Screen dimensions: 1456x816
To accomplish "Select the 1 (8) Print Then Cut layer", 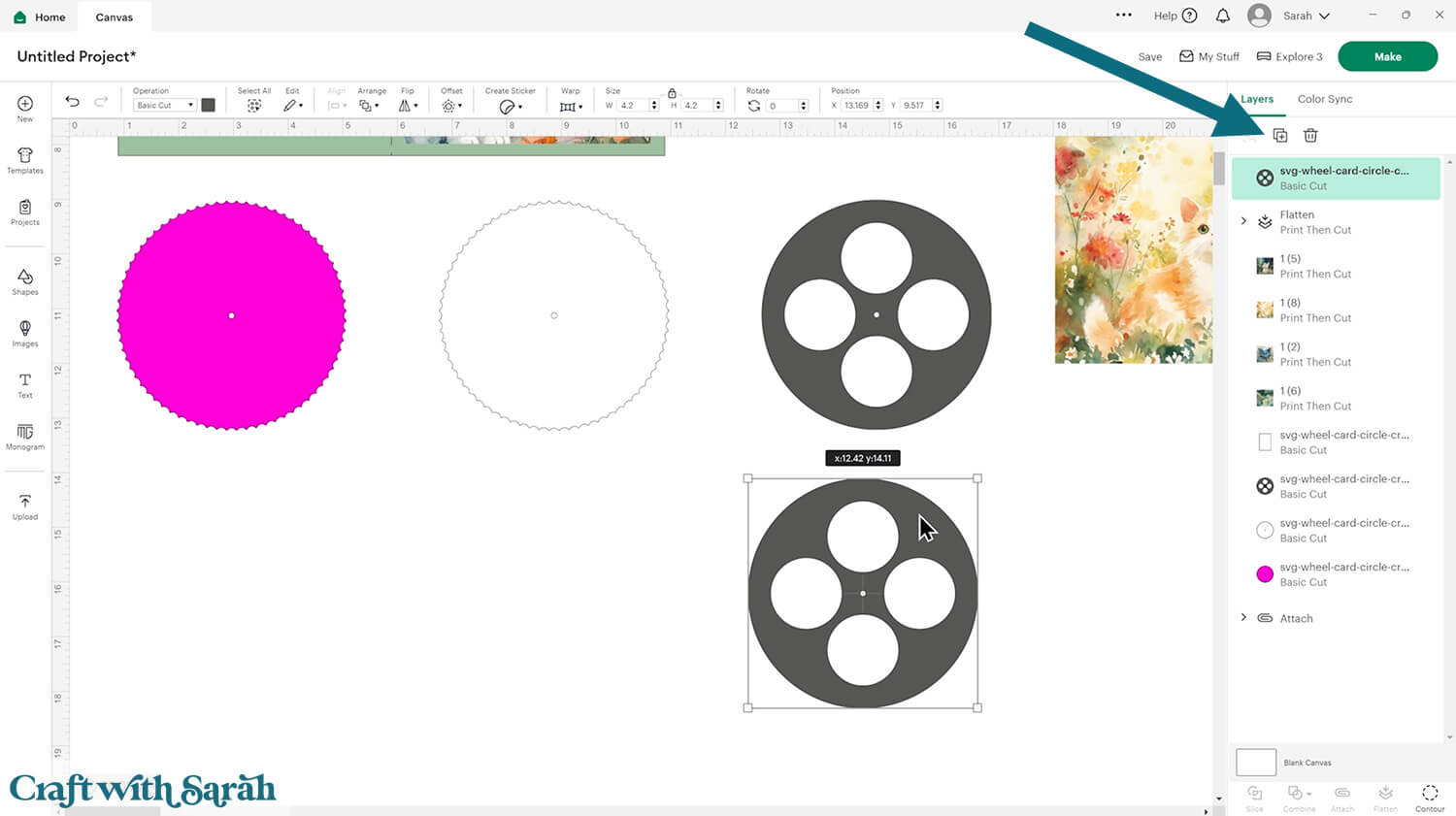I will (1336, 310).
